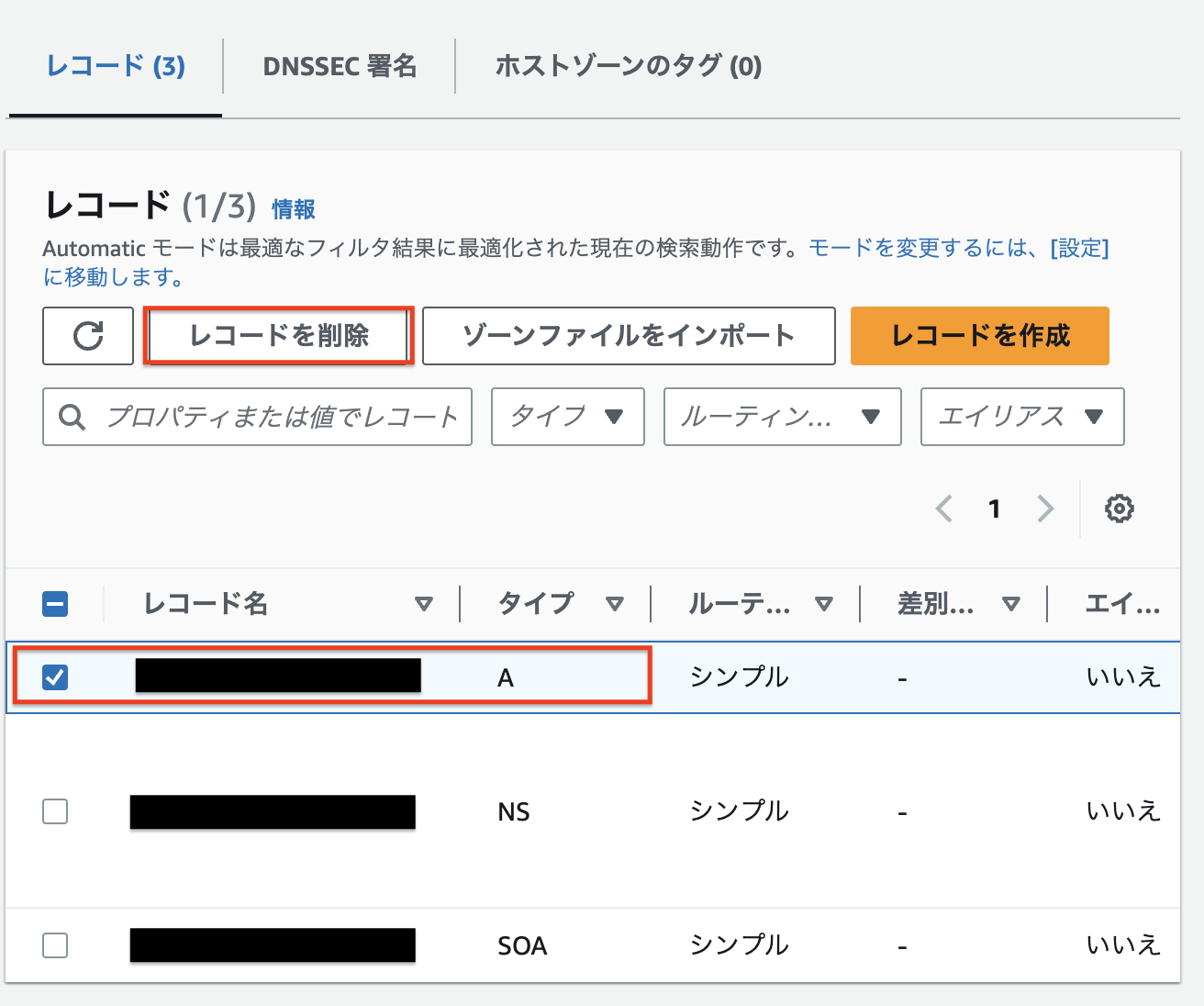Open the ホストゾーンのタグ tab

(627, 65)
